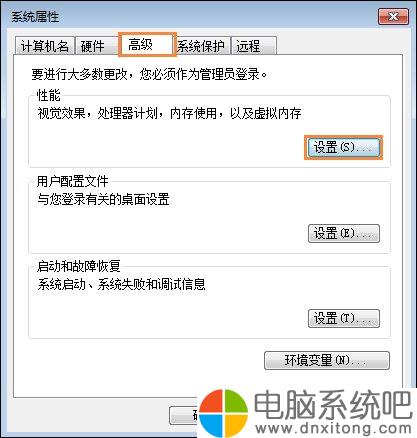Open the 硬件 tab
The height and width of the screenshot is (438, 417).
(x=92, y=46)
